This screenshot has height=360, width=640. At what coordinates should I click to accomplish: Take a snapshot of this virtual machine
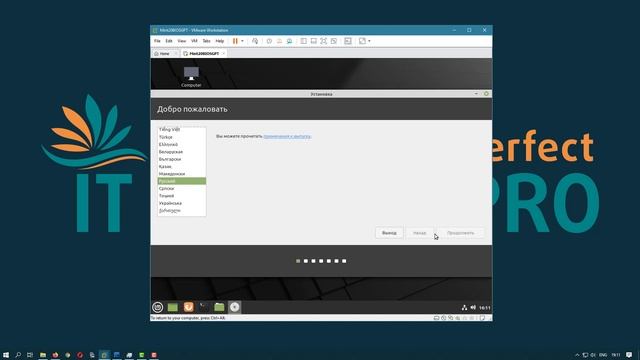coord(269,41)
